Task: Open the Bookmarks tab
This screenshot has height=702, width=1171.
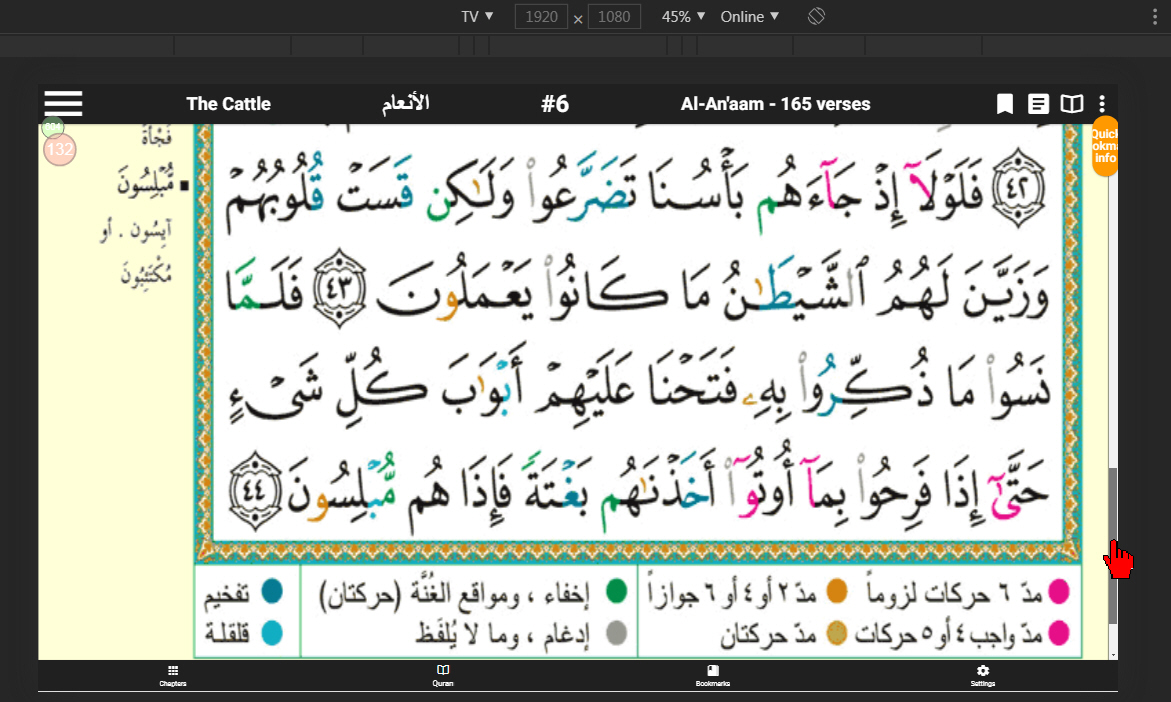Action: [713, 676]
